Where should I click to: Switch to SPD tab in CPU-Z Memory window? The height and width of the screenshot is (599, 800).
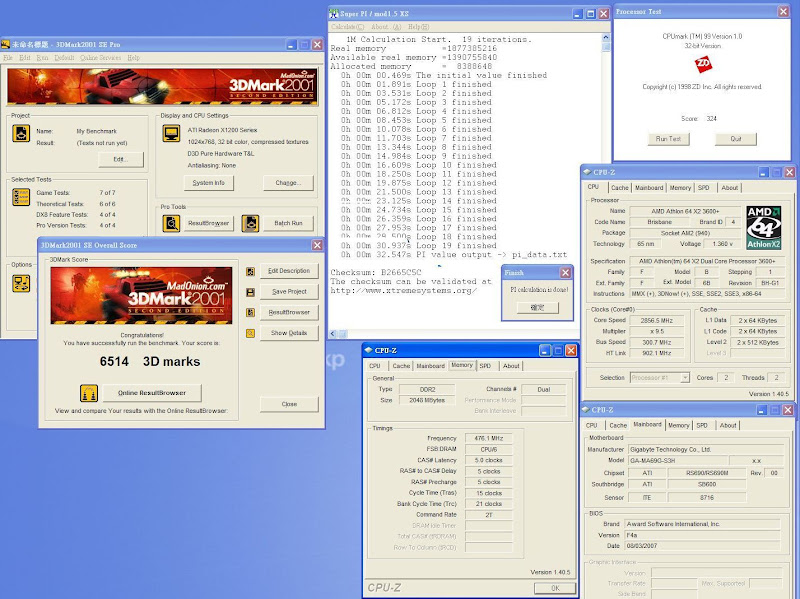pyautogui.click(x=485, y=366)
